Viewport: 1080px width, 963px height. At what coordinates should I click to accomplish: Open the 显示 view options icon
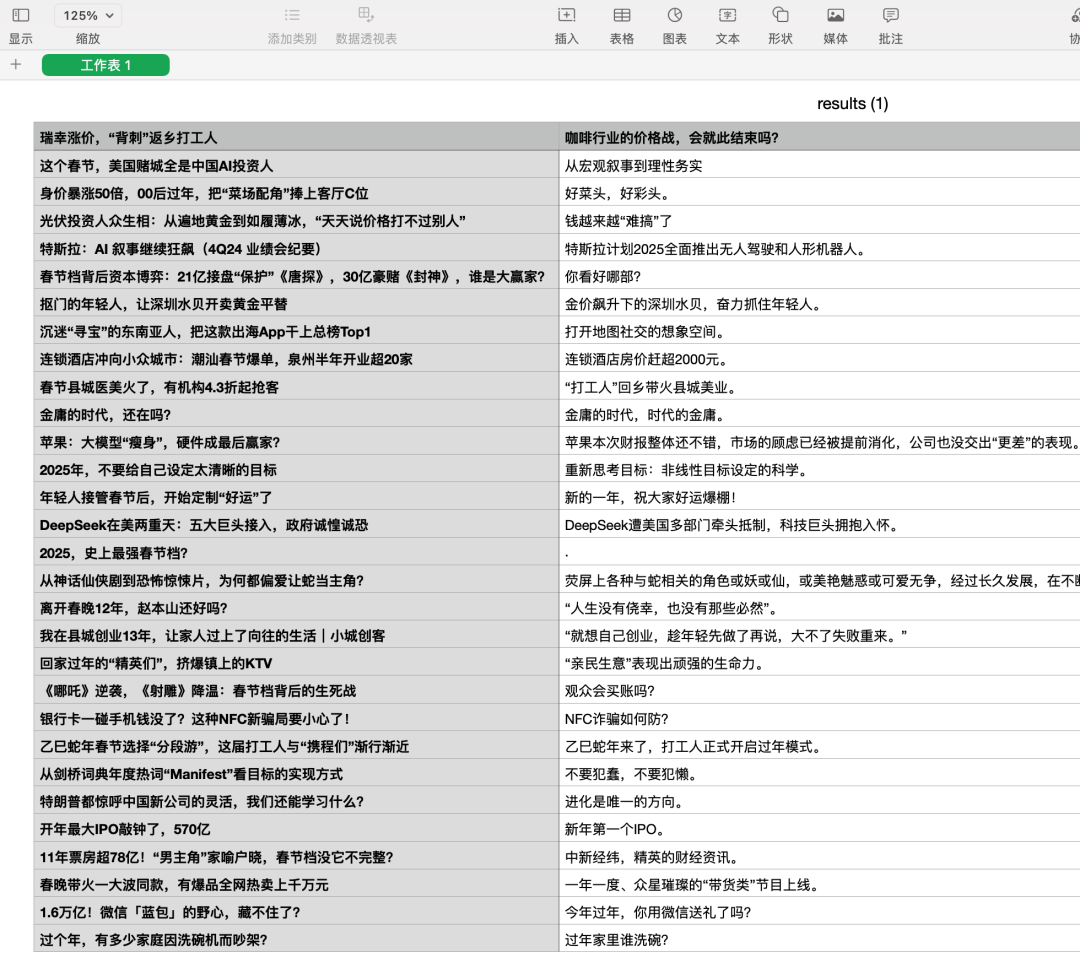click(21, 15)
